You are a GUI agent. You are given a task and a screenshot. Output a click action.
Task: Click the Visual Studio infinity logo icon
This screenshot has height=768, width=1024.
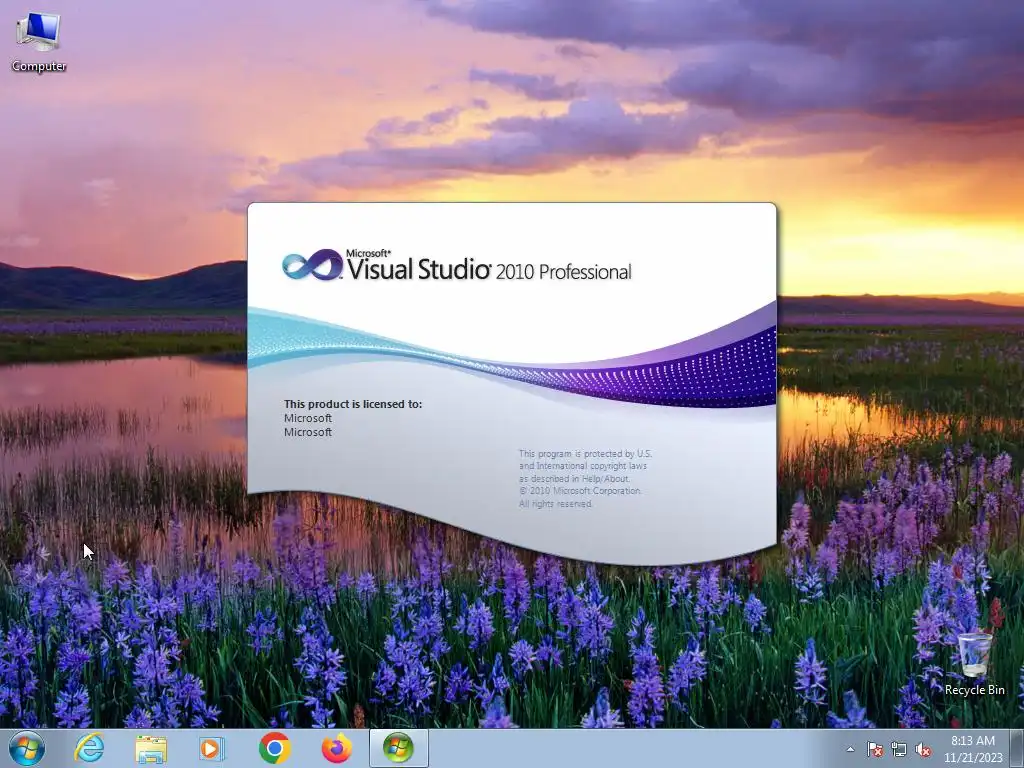point(312,265)
